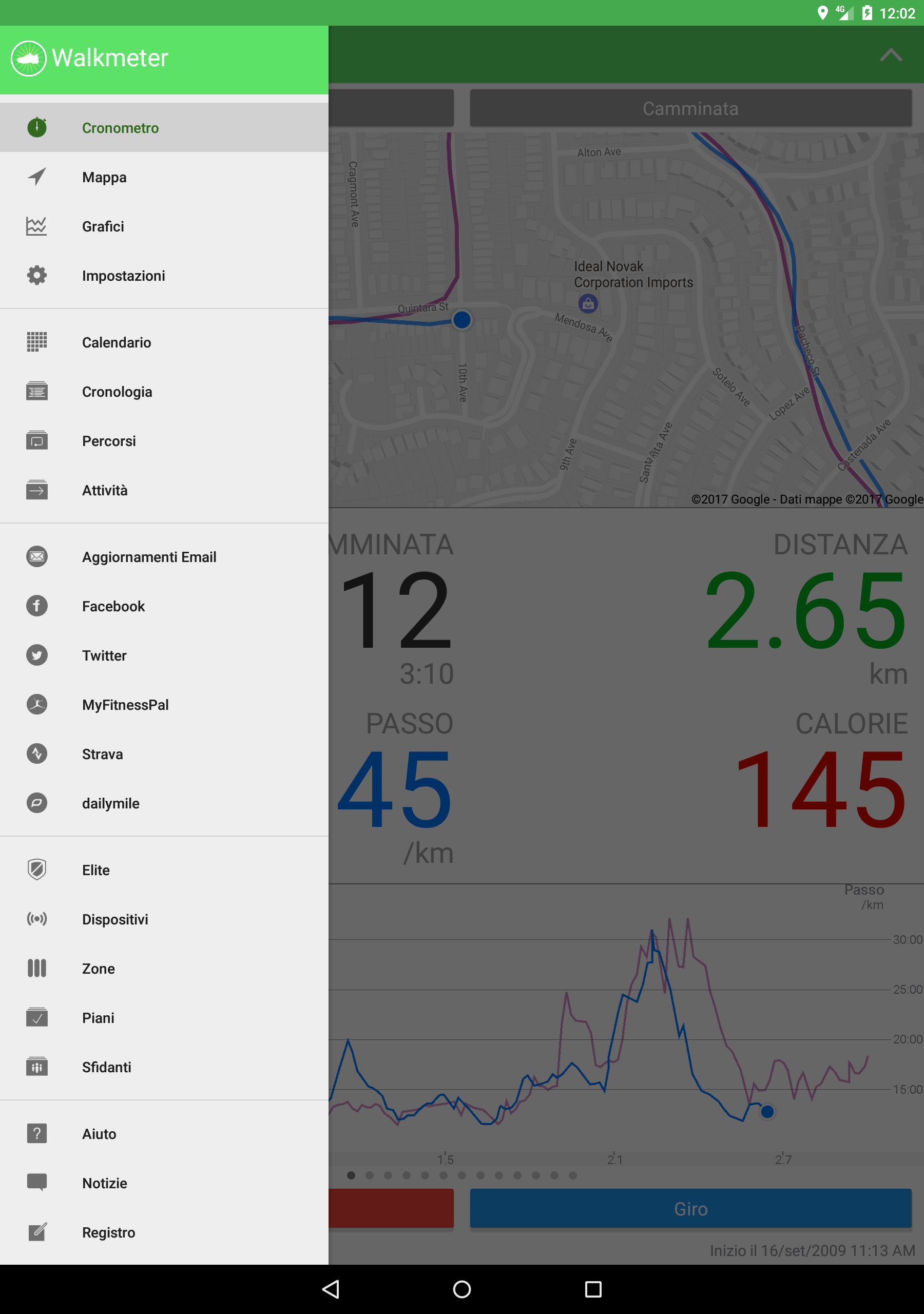This screenshot has width=924, height=1314.
Task: Tap the Cronologia list icon
Action: [x=37, y=392]
